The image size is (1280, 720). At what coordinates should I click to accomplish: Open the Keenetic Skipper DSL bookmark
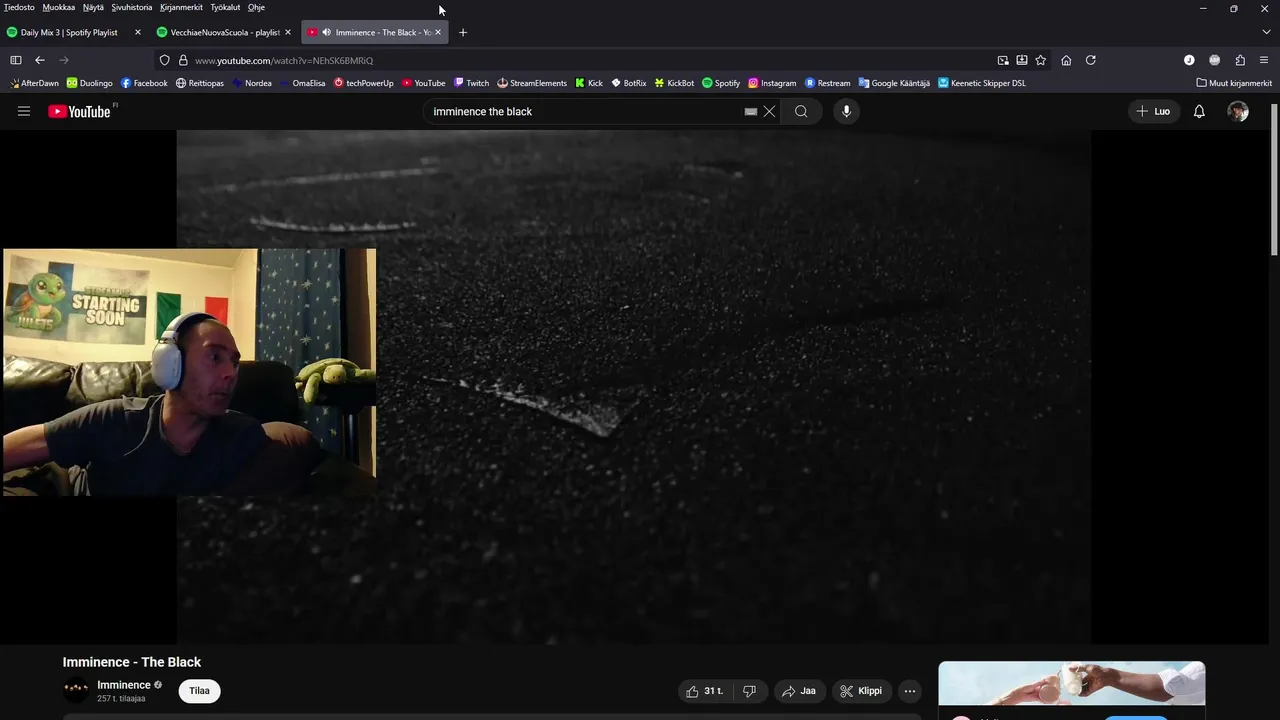[982, 83]
